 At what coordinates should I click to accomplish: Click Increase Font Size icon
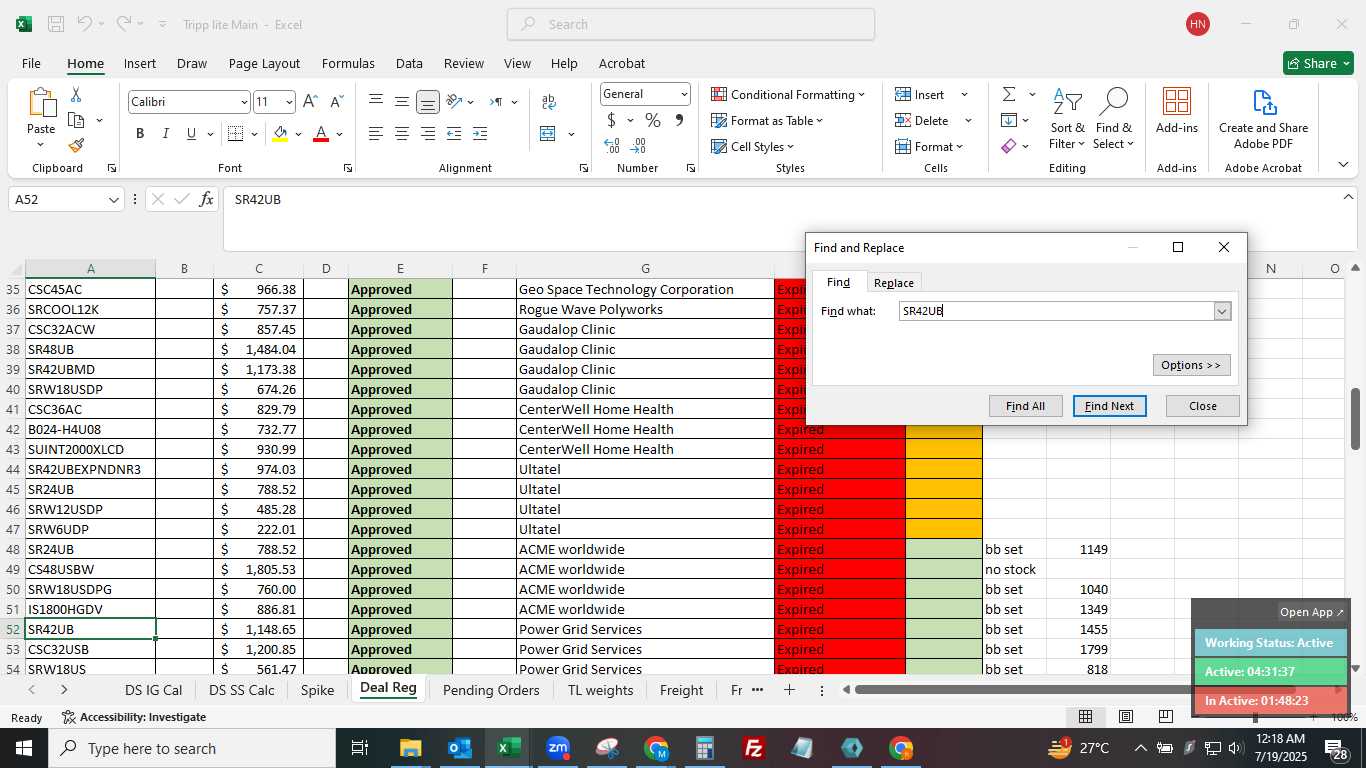[310, 101]
